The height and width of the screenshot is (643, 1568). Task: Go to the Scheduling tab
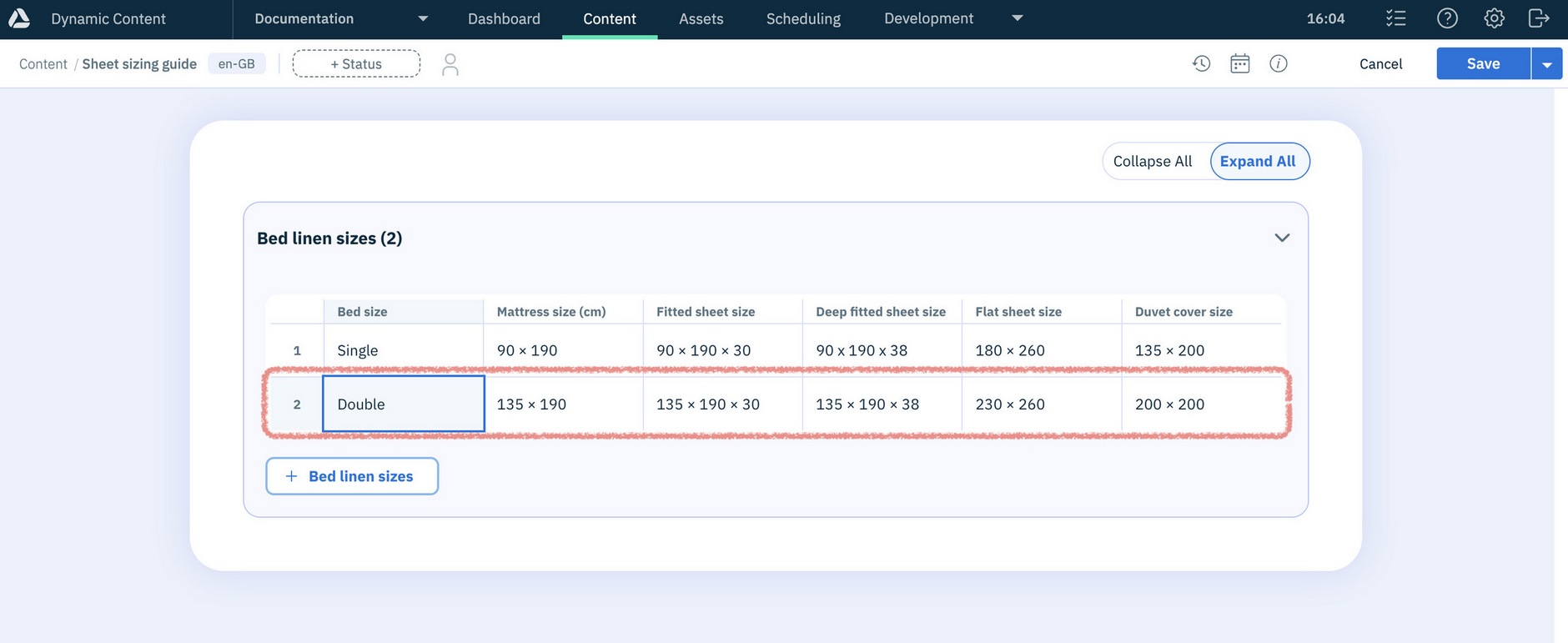coord(803,18)
